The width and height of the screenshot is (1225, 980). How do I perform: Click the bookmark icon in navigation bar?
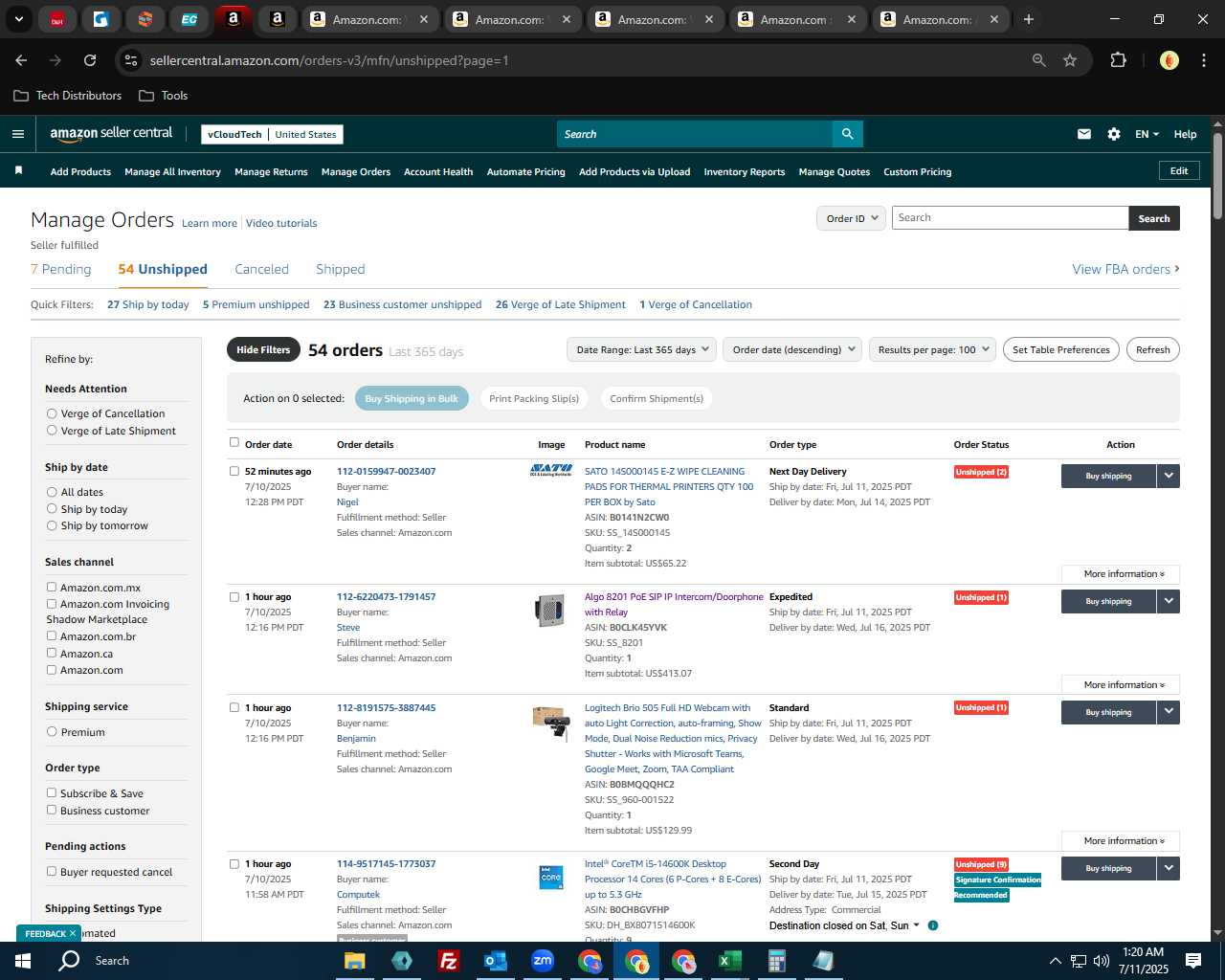tap(18, 170)
